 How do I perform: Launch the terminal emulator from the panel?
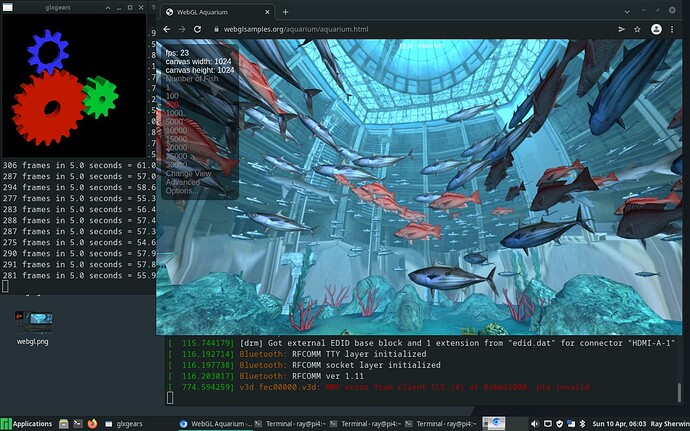(x=78, y=424)
